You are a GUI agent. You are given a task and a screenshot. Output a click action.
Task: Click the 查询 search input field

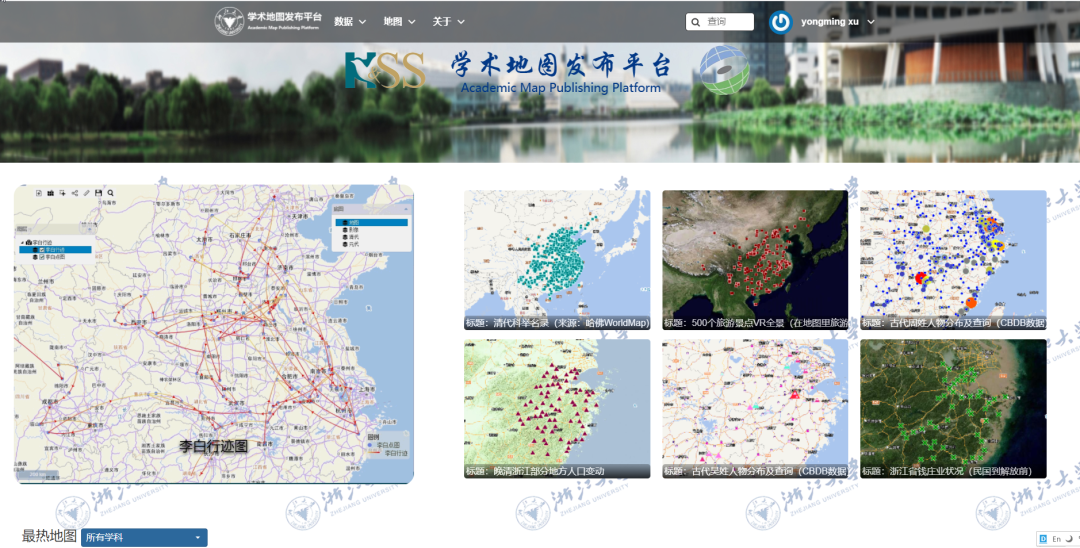pos(720,22)
